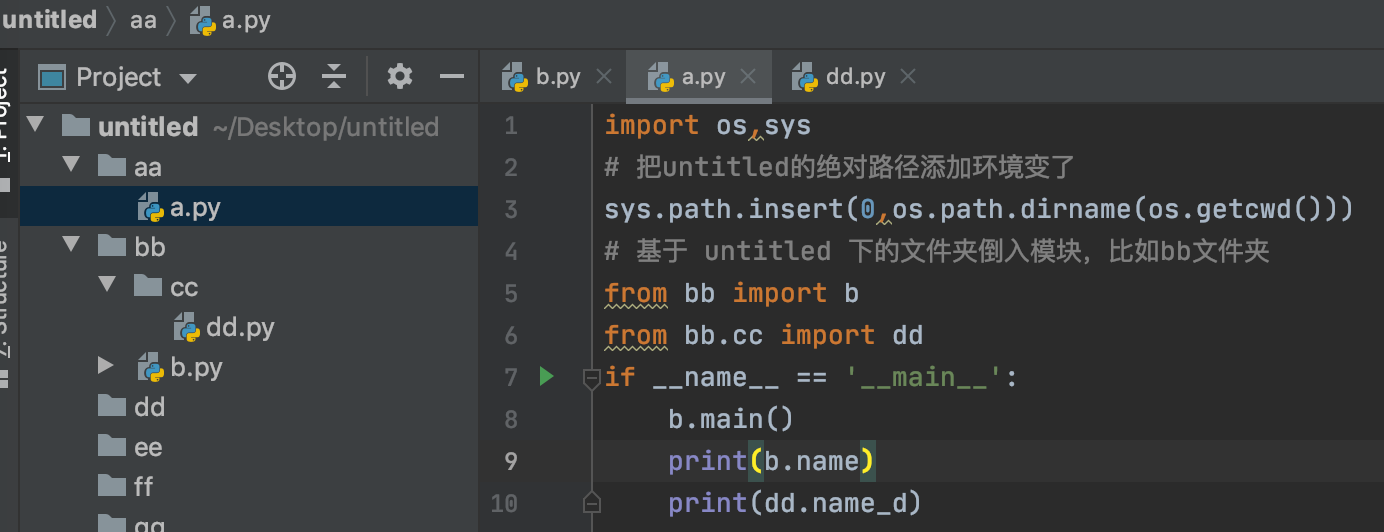
Task: Click the 'from bb.cc import dd' line
Action: pyautogui.click(x=764, y=335)
